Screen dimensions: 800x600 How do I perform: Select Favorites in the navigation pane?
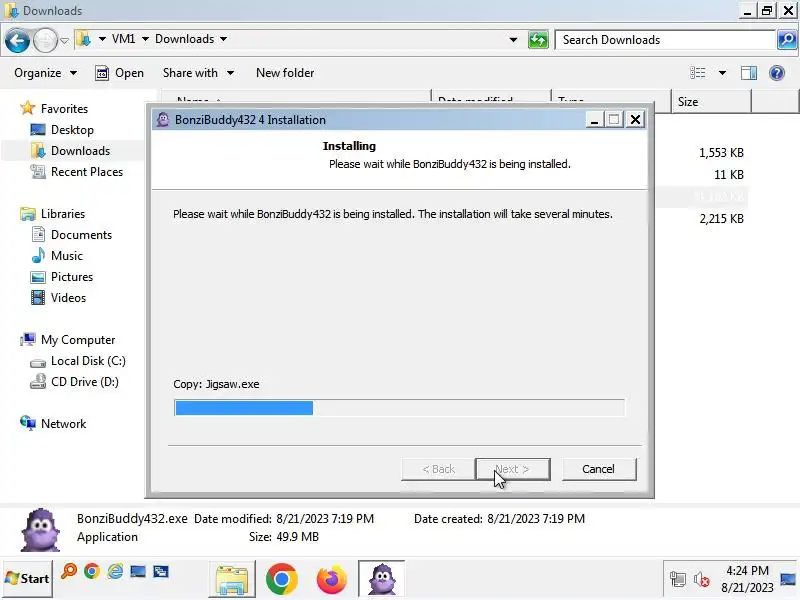click(64, 109)
